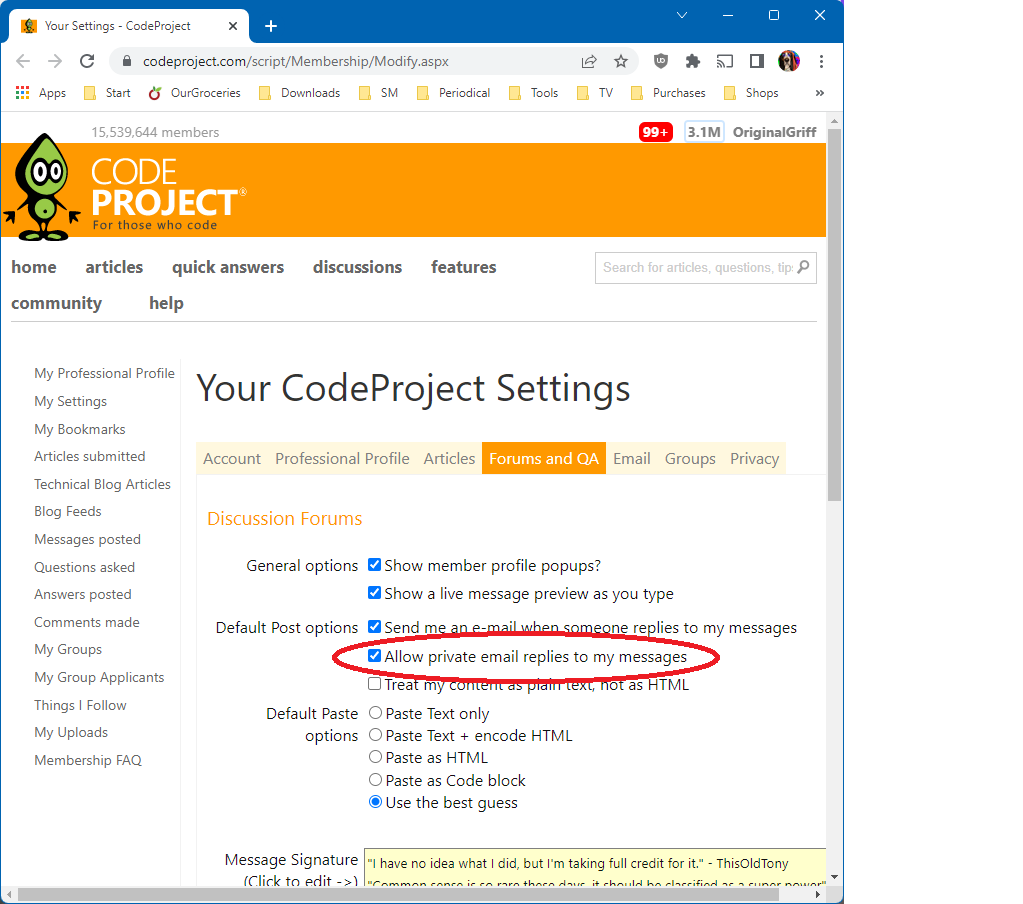
Task: Open the OurGroceries bookmark
Action: [194, 93]
